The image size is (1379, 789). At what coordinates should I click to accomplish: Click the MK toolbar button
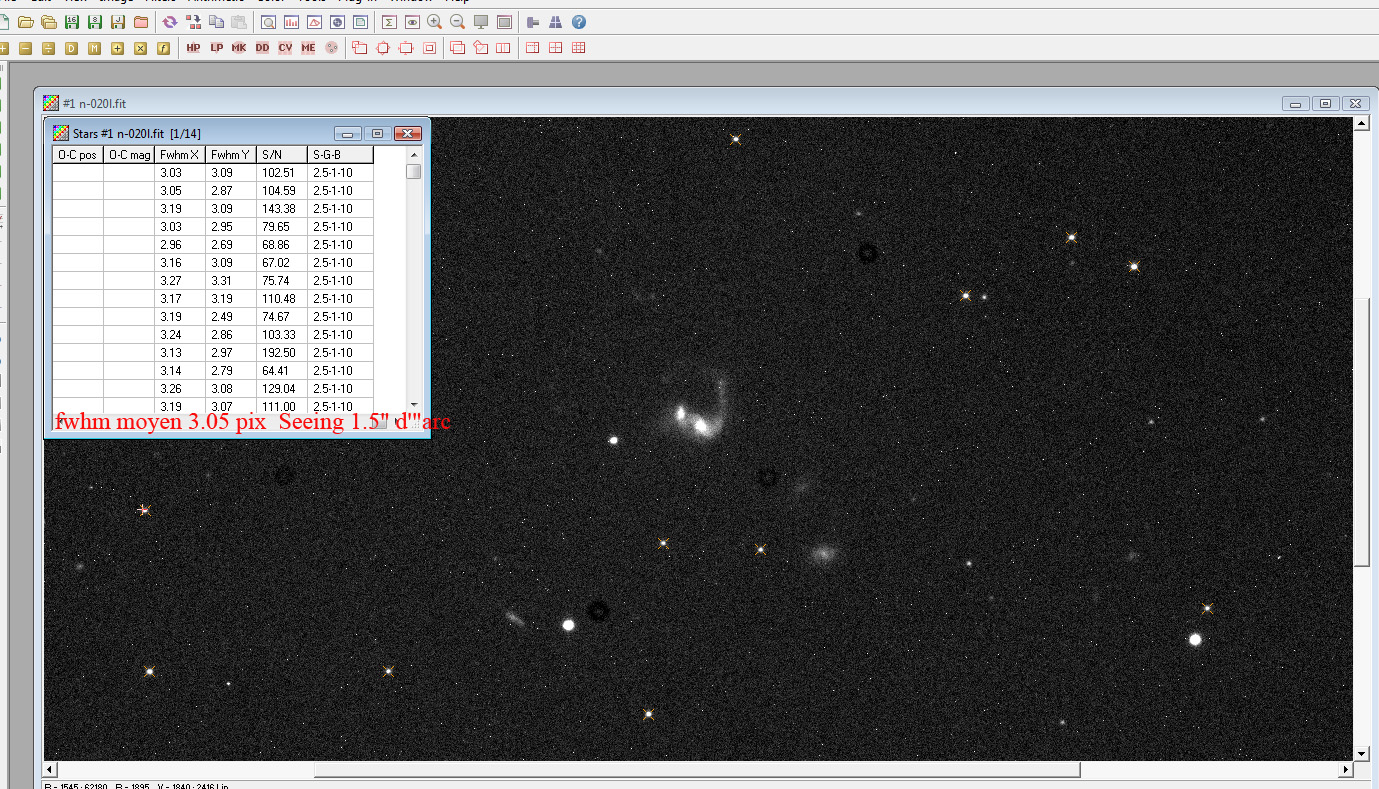click(x=239, y=48)
